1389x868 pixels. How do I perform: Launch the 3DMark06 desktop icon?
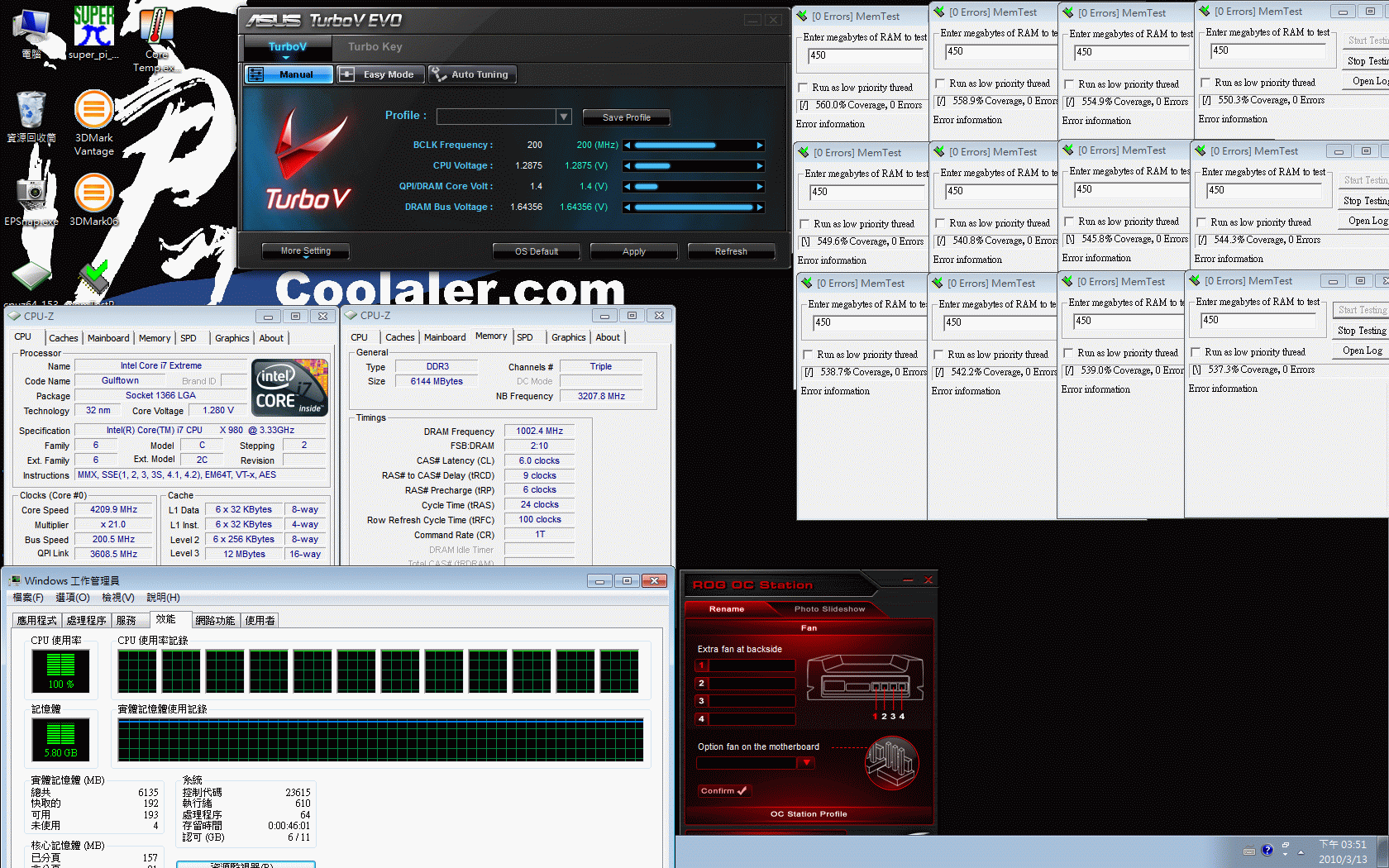pos(93,200)
